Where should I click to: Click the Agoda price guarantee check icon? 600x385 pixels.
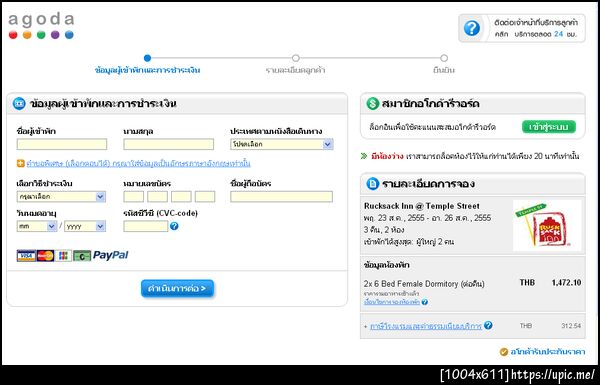[504, 352]
